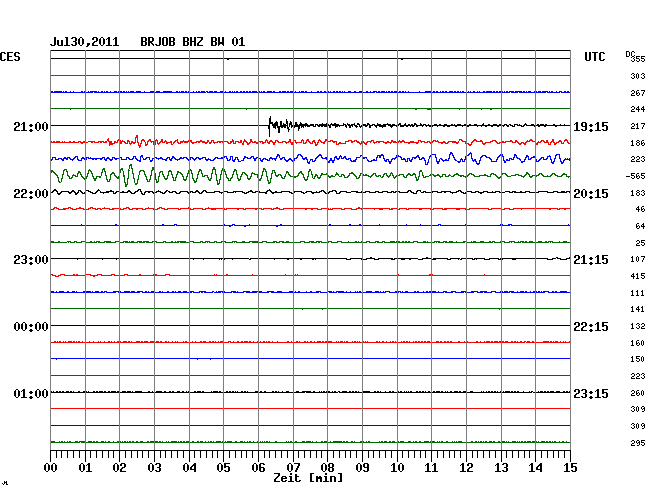Click minute-axis tick label 03
This screenshot has height=494, width=650.
coord(154,468)
